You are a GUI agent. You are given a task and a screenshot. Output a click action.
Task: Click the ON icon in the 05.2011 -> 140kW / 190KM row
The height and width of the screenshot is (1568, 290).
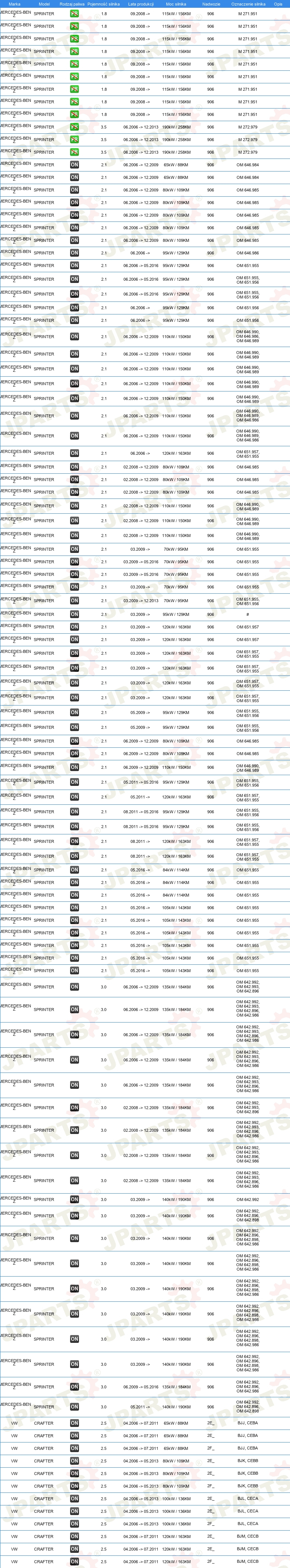(74, 1407)
